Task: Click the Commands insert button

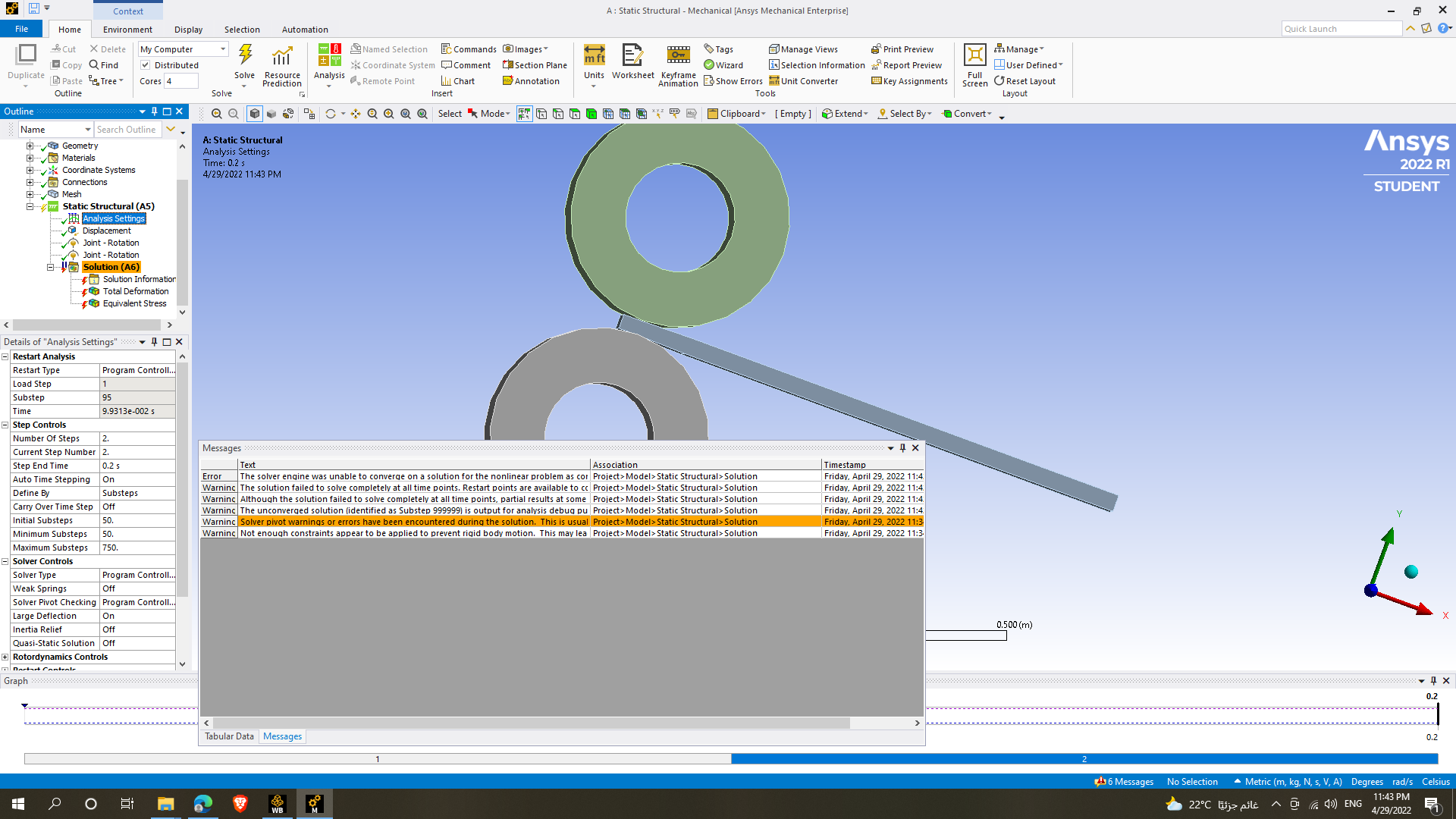Action: [469, 49]
